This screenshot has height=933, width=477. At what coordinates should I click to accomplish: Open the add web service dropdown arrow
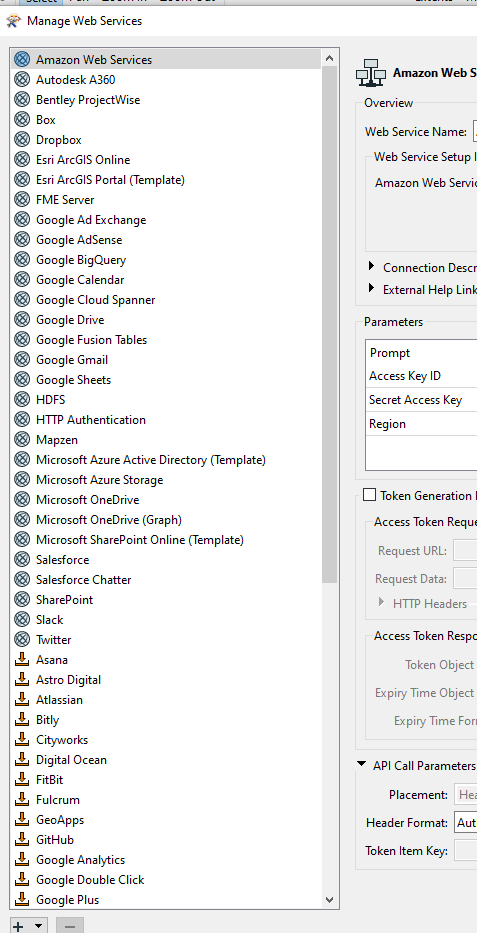[x=39, y=926]
